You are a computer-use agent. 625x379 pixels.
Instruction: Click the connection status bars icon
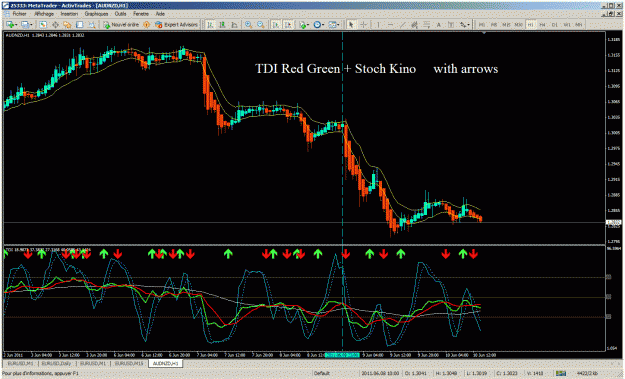(561, 373)
